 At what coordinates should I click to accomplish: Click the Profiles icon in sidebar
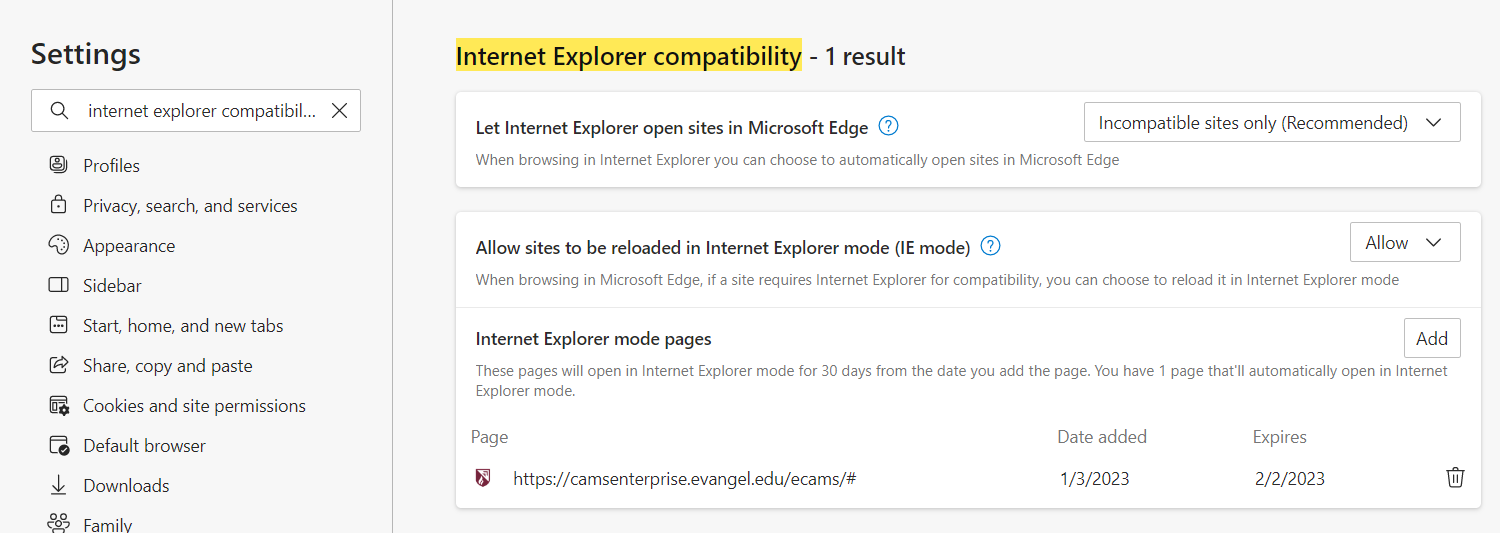click(x=59, y=165)
